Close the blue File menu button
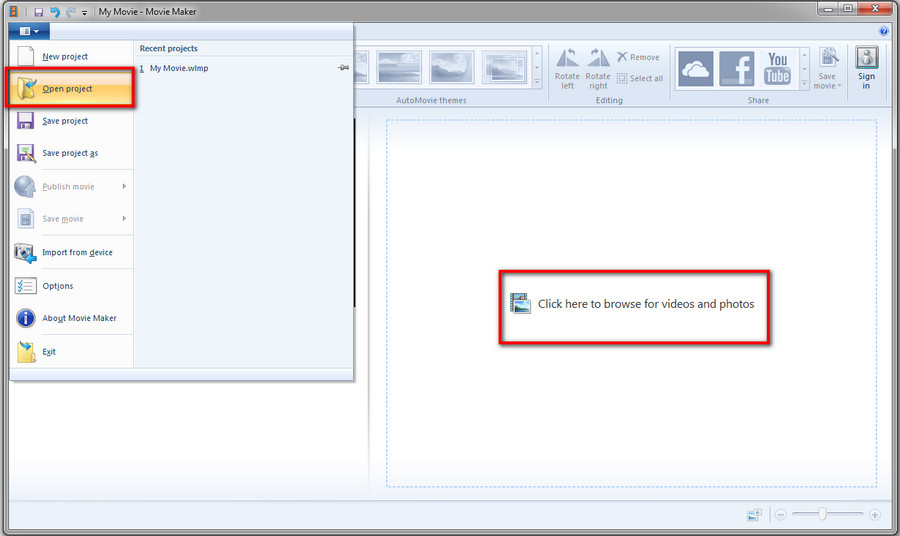Screen dimensions: 900x536 29,31
